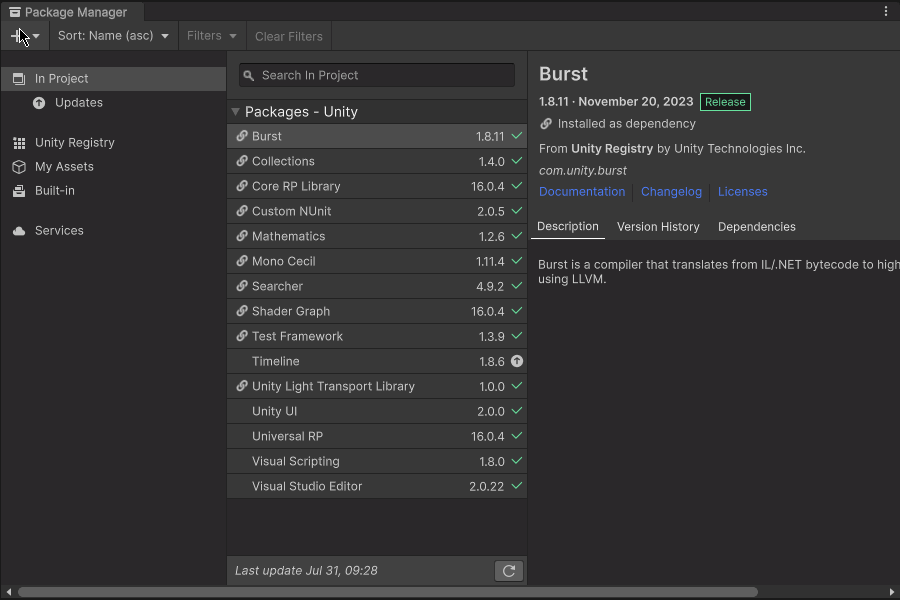Click the dependency link icon beside Collections
Image resolution: width=900 pixels, height=600 pixels.
coord(242,161)
